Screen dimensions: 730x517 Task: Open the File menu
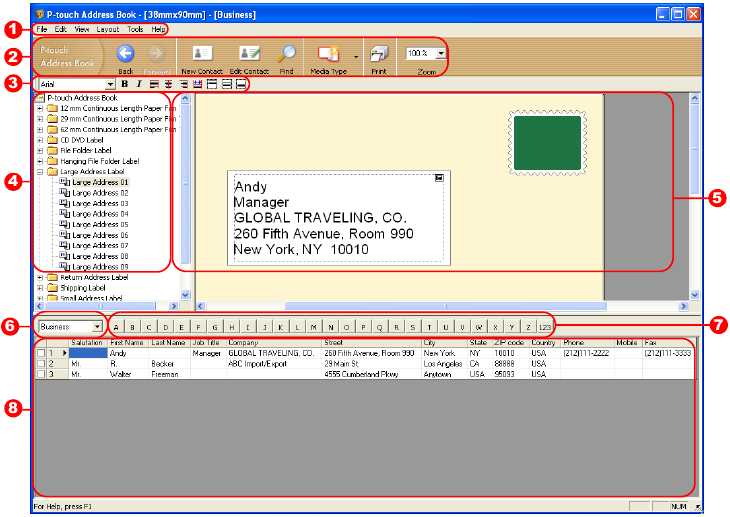click(x=41, y=29)
